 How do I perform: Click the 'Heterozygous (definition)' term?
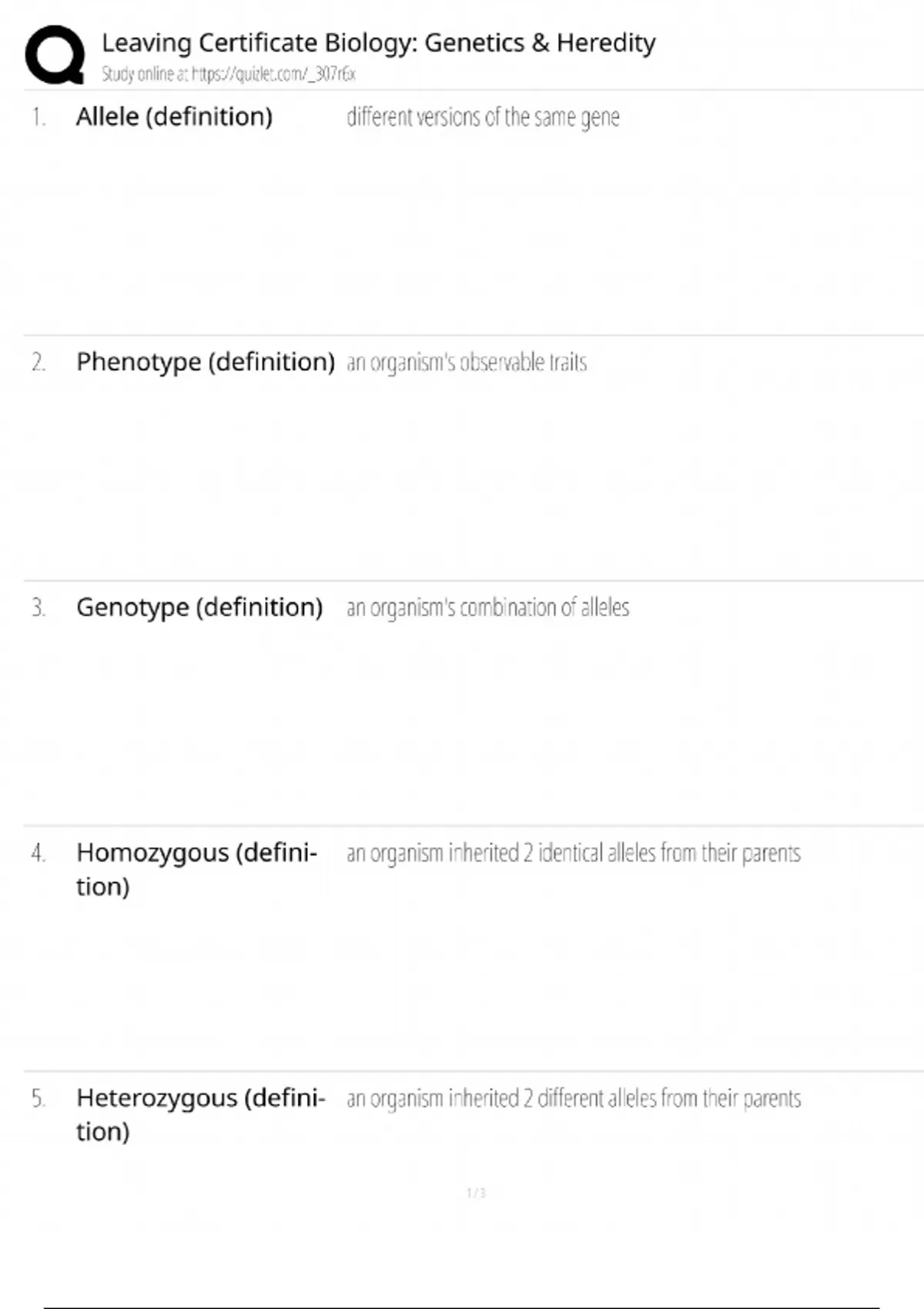click(200, 1113)
